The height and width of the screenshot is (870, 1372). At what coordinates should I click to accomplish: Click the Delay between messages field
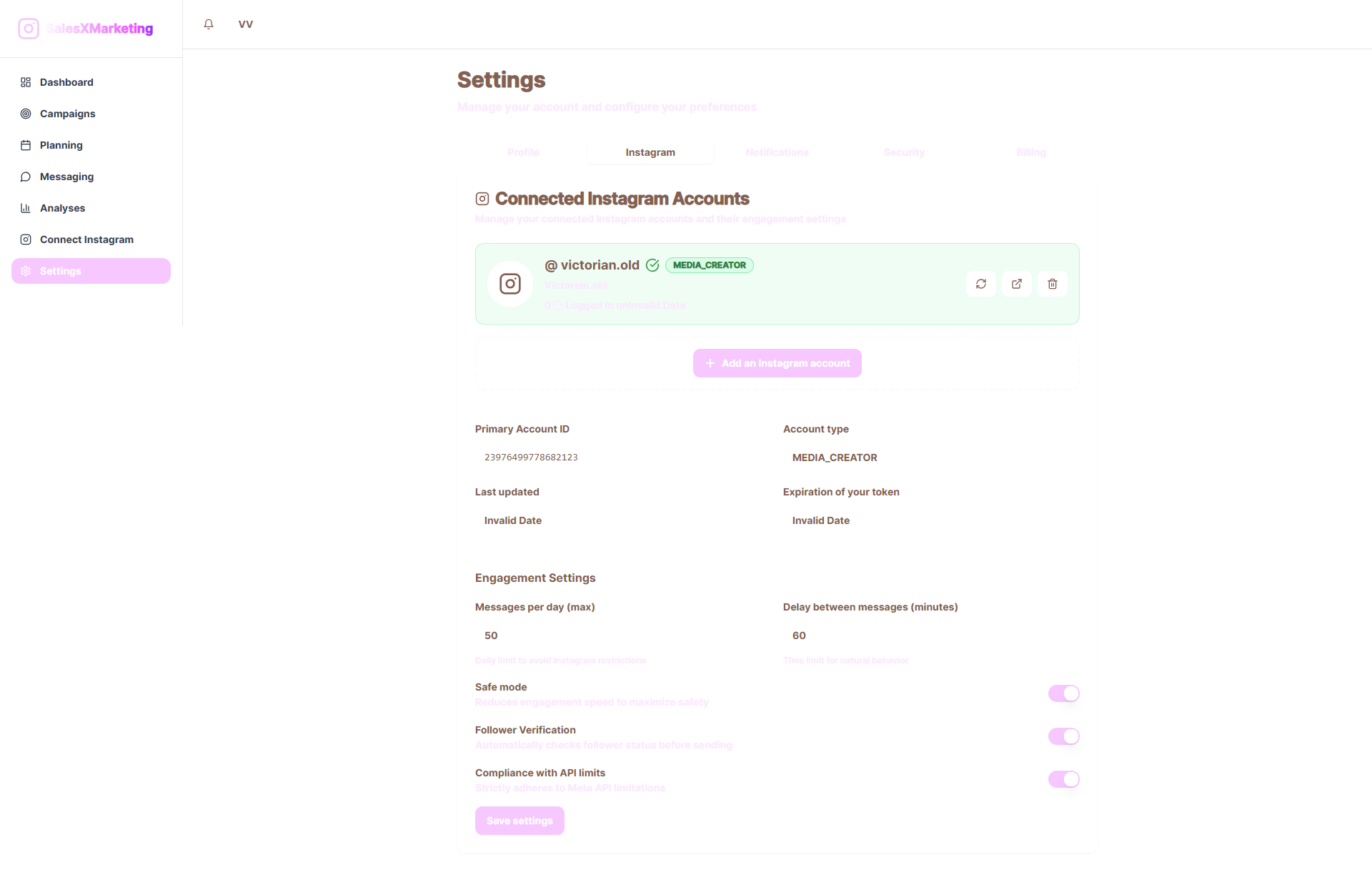pos(931,636)
